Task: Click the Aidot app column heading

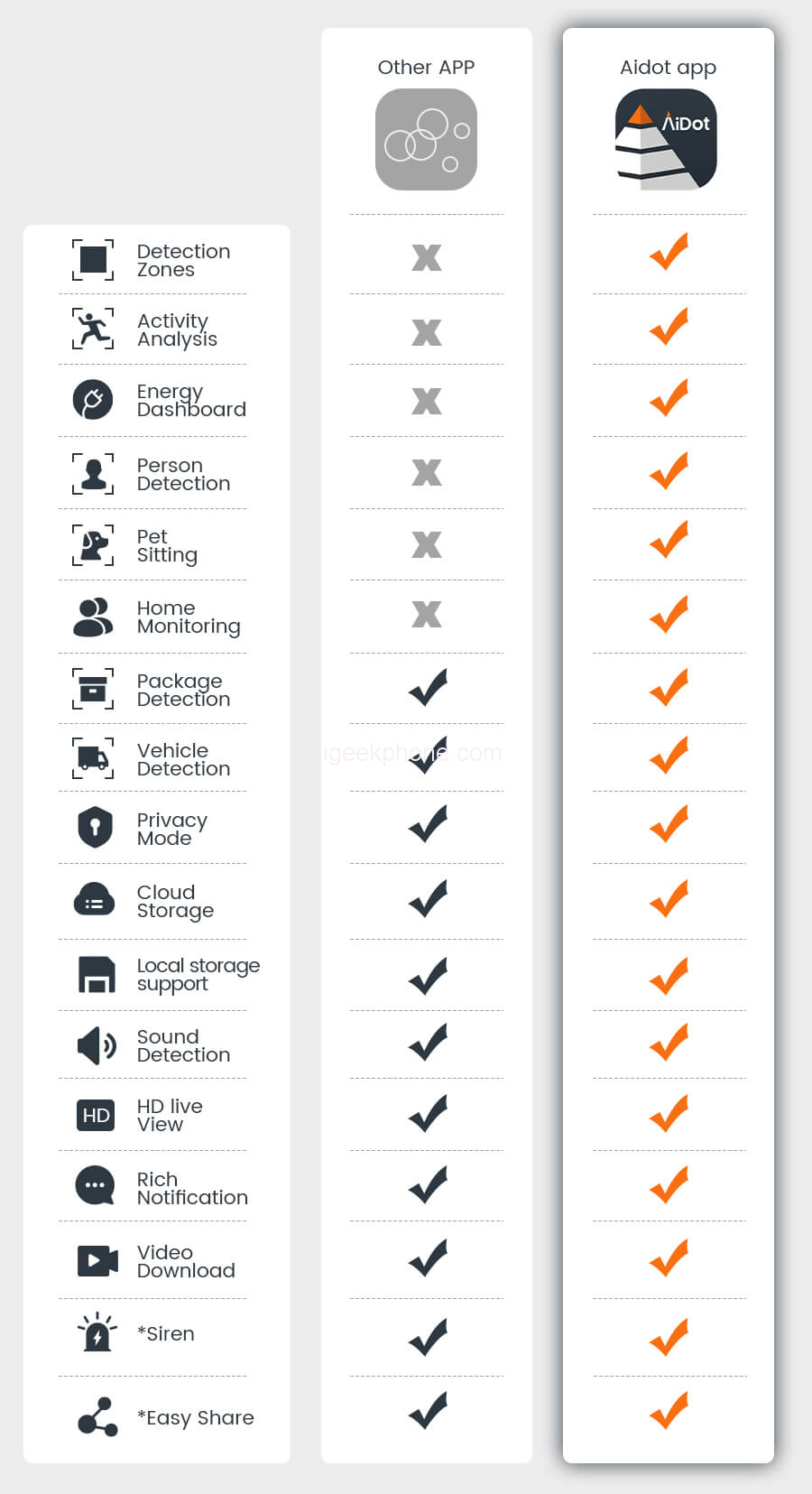Action: [668, 68]
